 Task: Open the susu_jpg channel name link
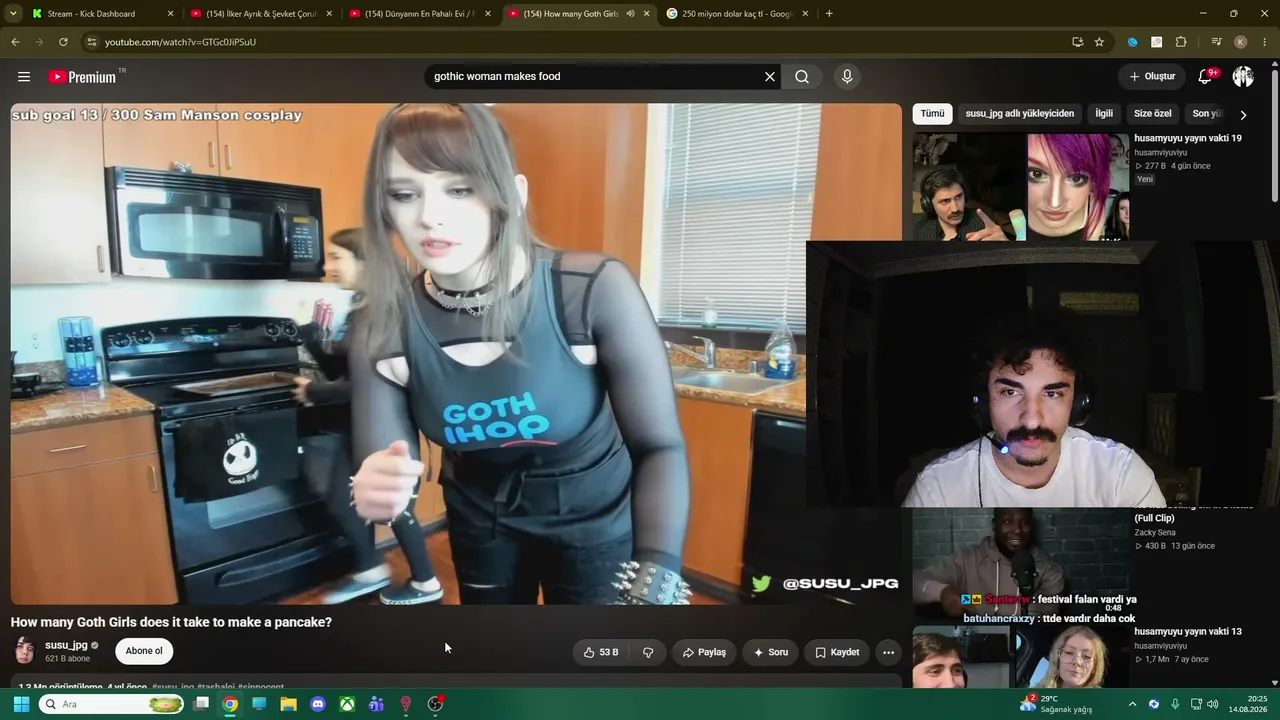[x=66, y=645]
